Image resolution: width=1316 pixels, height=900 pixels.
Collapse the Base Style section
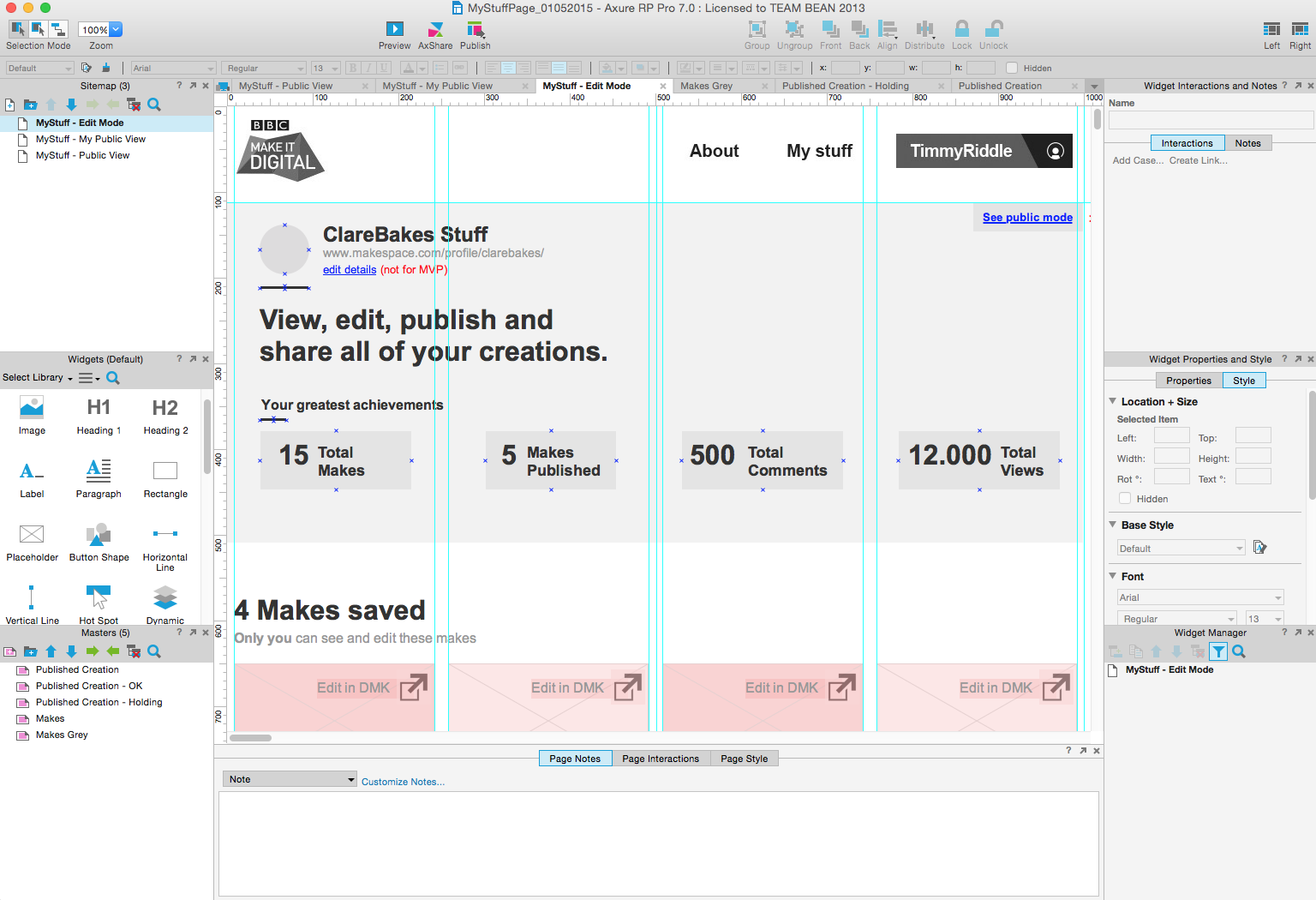point(1113,525)
